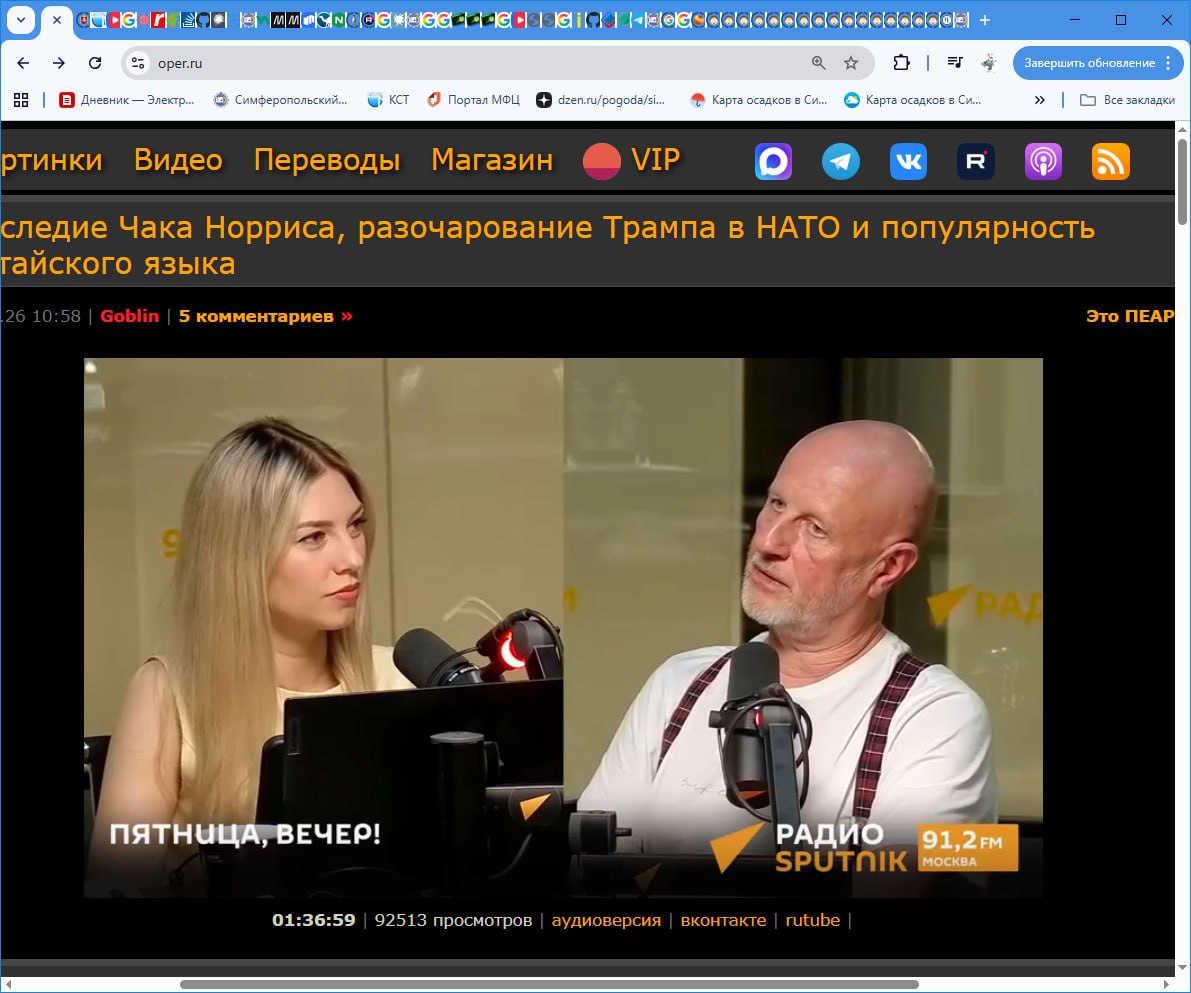Open the MAX messenger icon

[x=773, y=161]
